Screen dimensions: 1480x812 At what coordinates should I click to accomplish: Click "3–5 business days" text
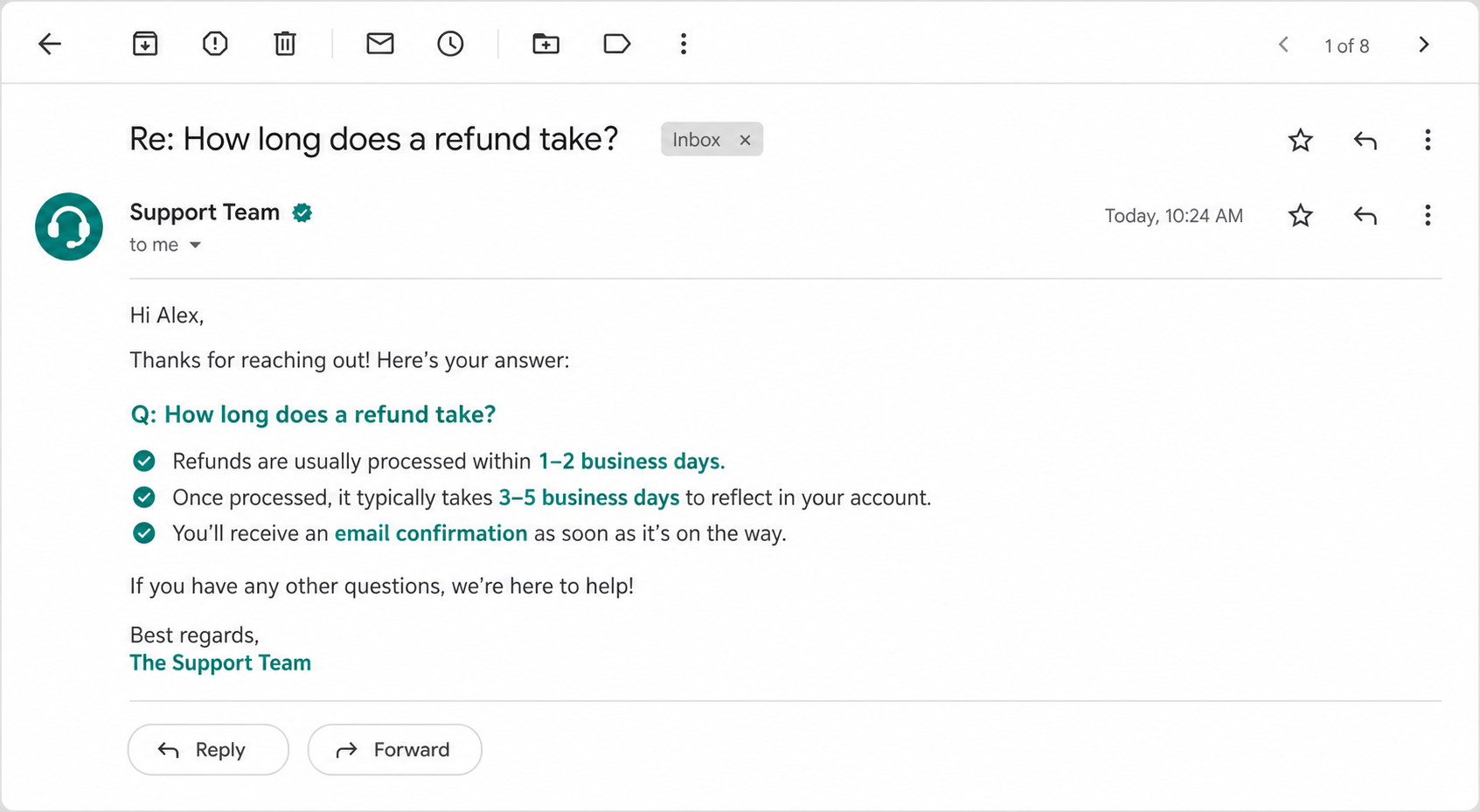point(589,497)
